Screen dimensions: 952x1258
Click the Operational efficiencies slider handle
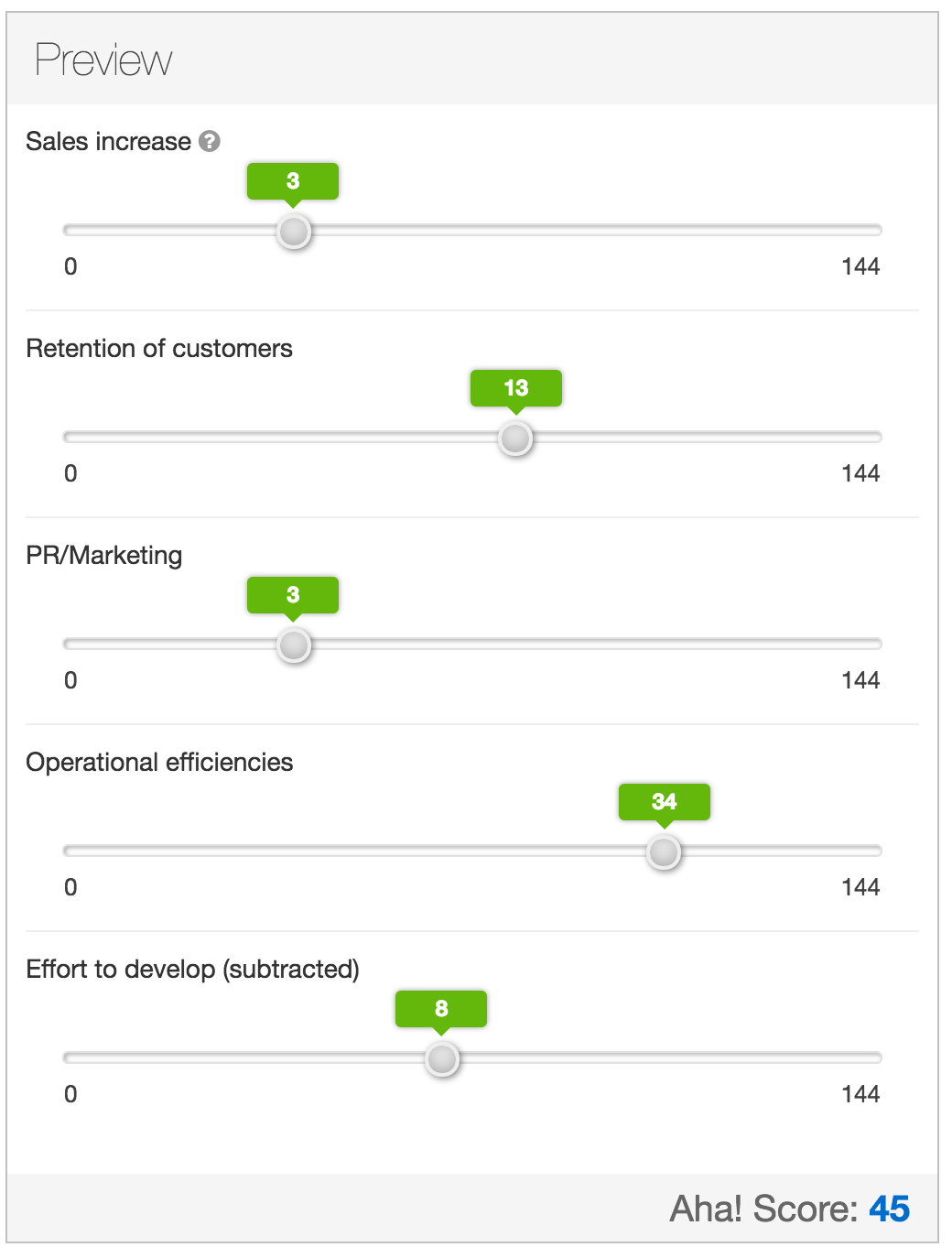click(664, 852)
